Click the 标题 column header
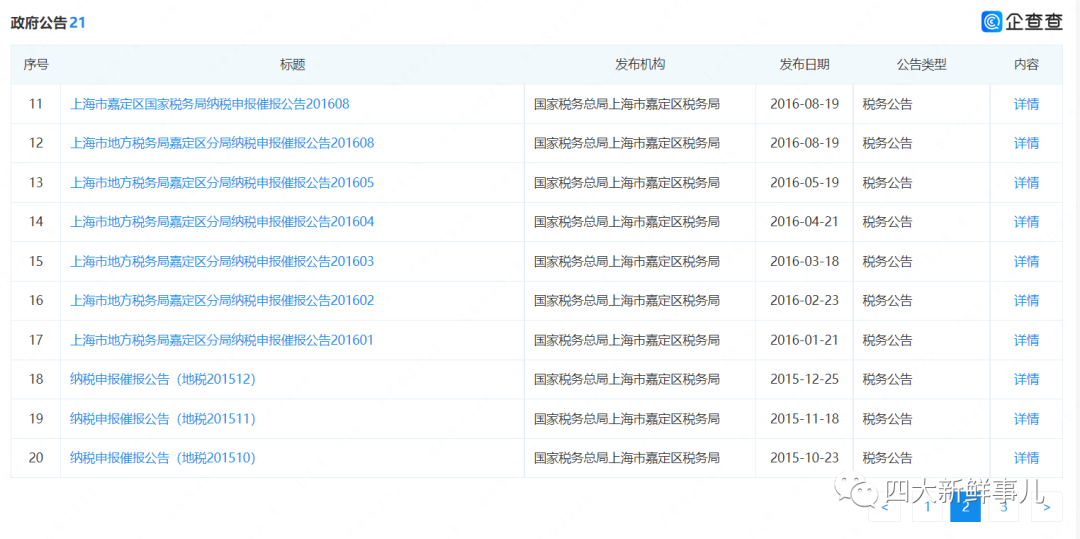The height and width of the screenshot is (539, 1080). click(293, 65)
